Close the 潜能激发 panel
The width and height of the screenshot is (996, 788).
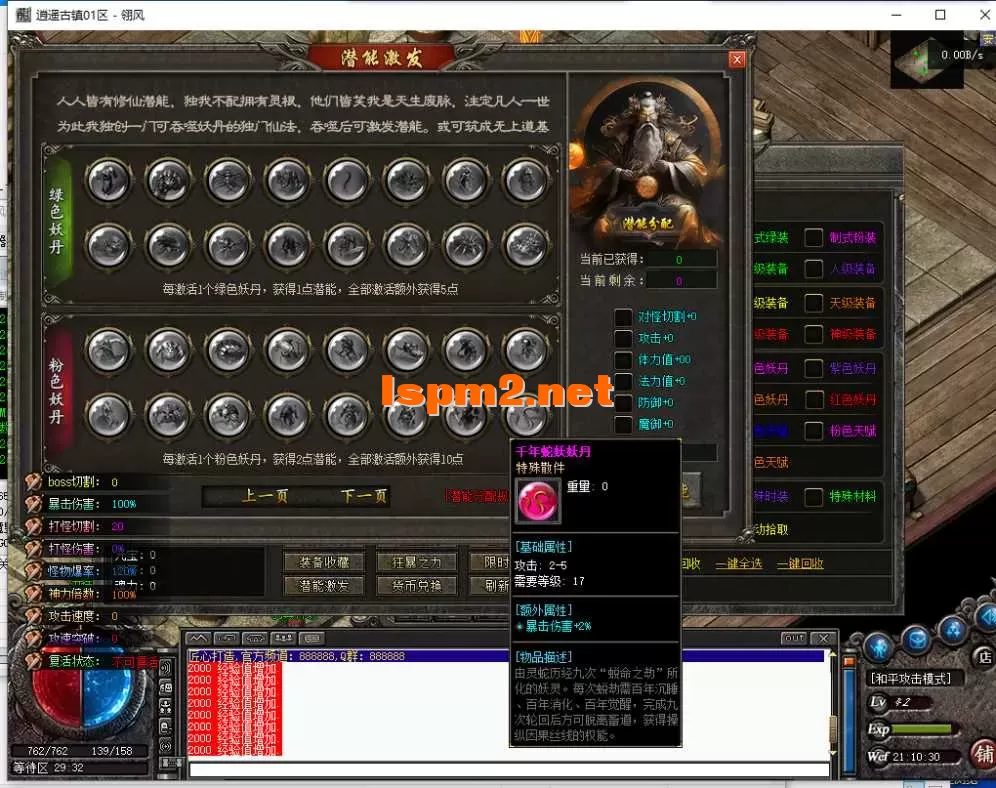[737, 60]
